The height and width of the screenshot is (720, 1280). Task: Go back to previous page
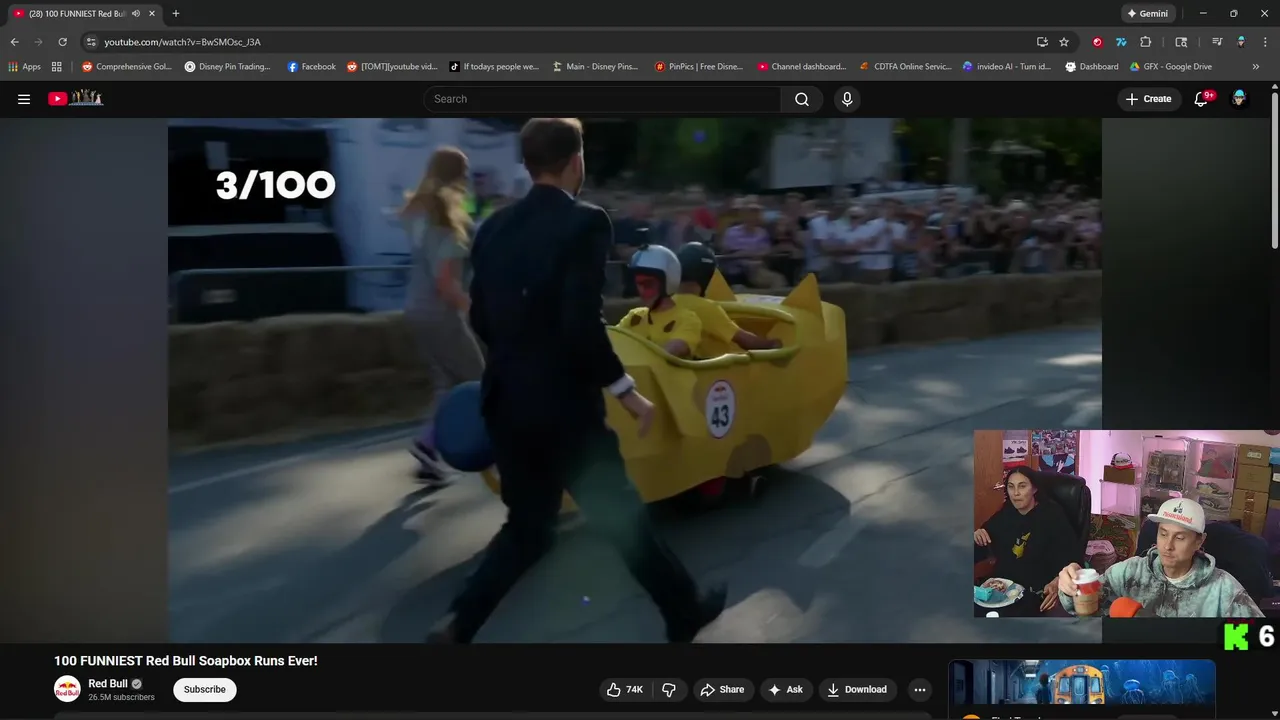pos(14,42)
